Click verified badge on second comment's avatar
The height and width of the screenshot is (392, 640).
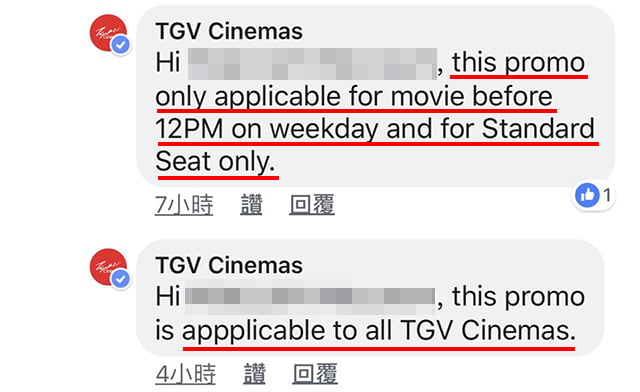tap(121, 279)
